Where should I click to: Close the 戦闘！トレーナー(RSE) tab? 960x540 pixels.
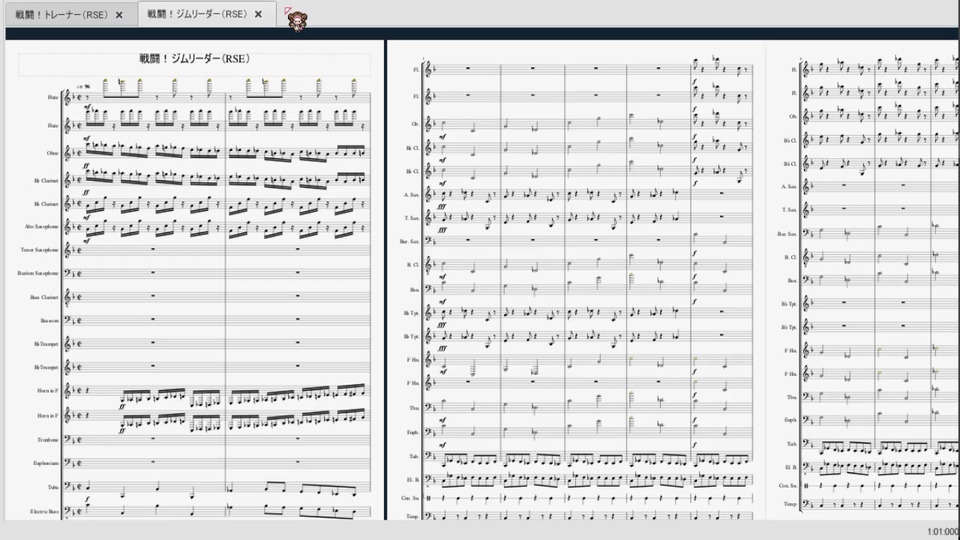119,15
